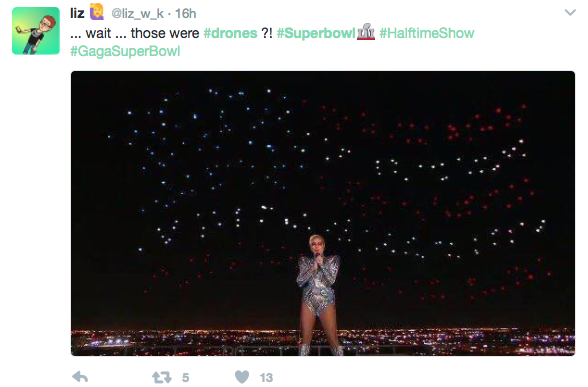
Task: Click the reply arrow icon
Action: tap(80, 376)
